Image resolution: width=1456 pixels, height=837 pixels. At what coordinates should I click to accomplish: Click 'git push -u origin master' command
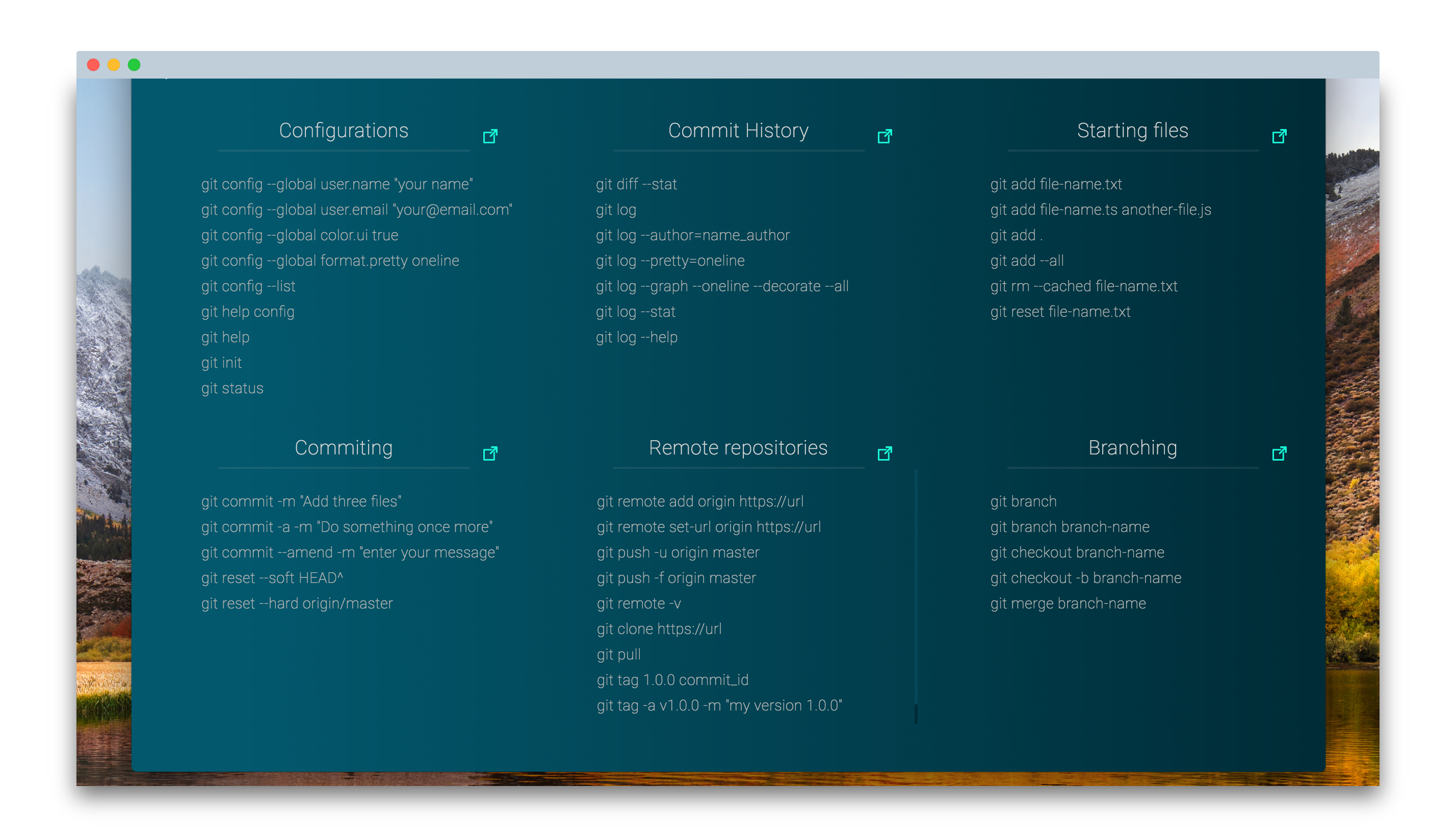coord(678,552)
